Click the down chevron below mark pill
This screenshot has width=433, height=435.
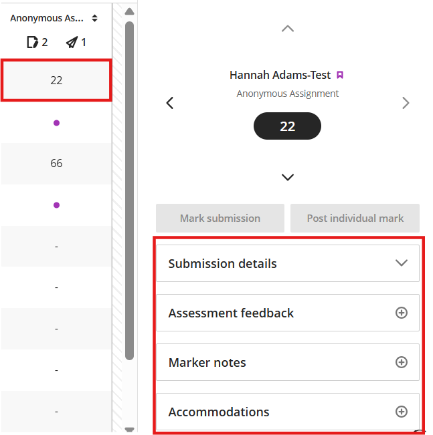288,177
